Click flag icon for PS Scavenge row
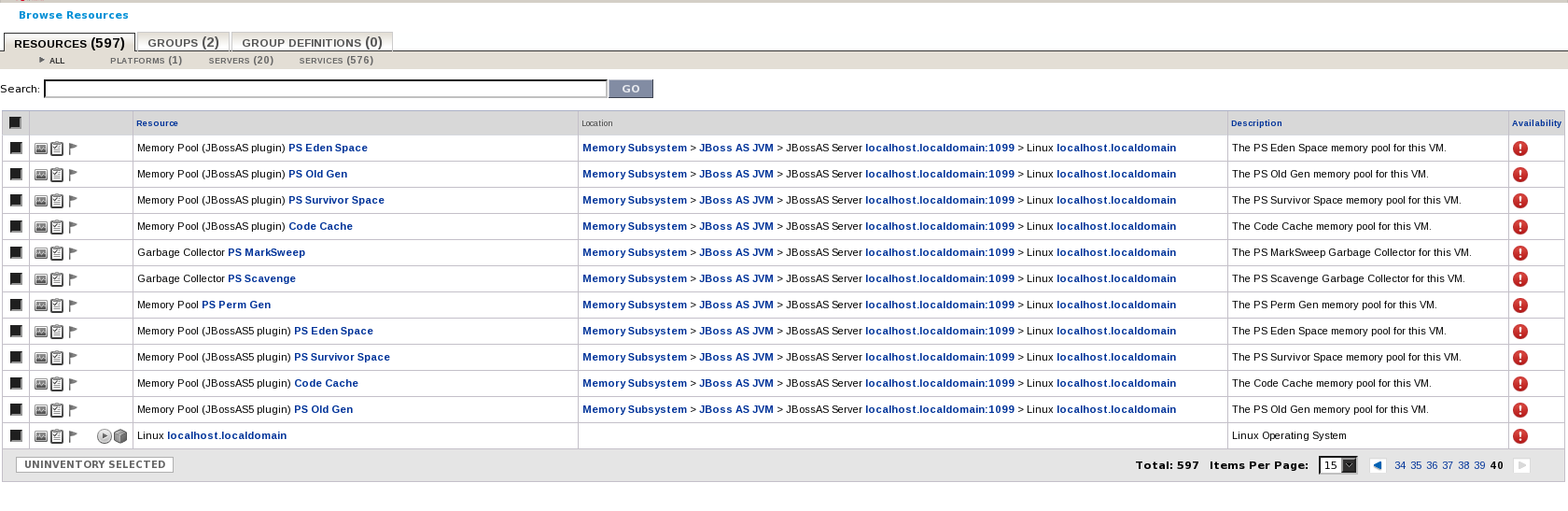1568x511 pixels. (x=73, y=279)
